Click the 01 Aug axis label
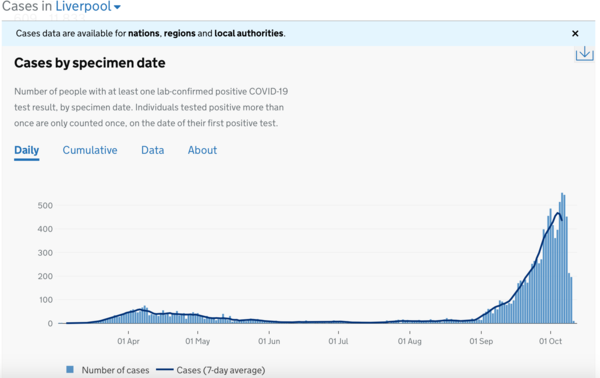 tap(409, 341)
